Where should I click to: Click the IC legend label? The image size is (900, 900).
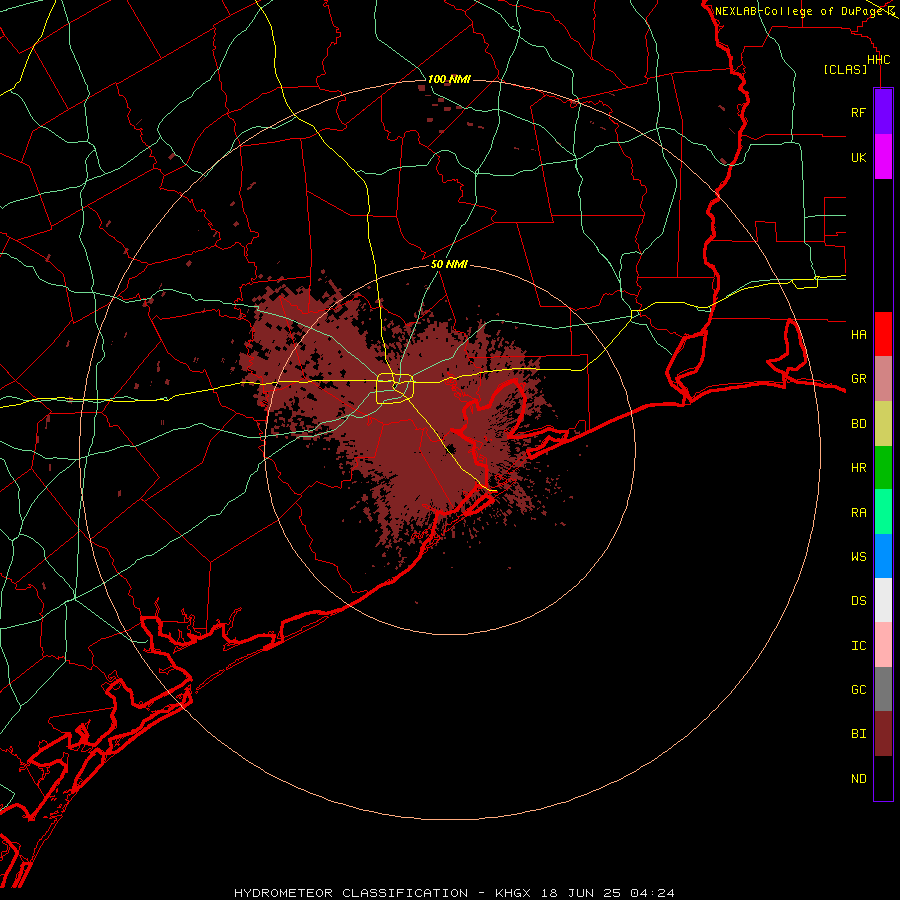tap(858, 646)
